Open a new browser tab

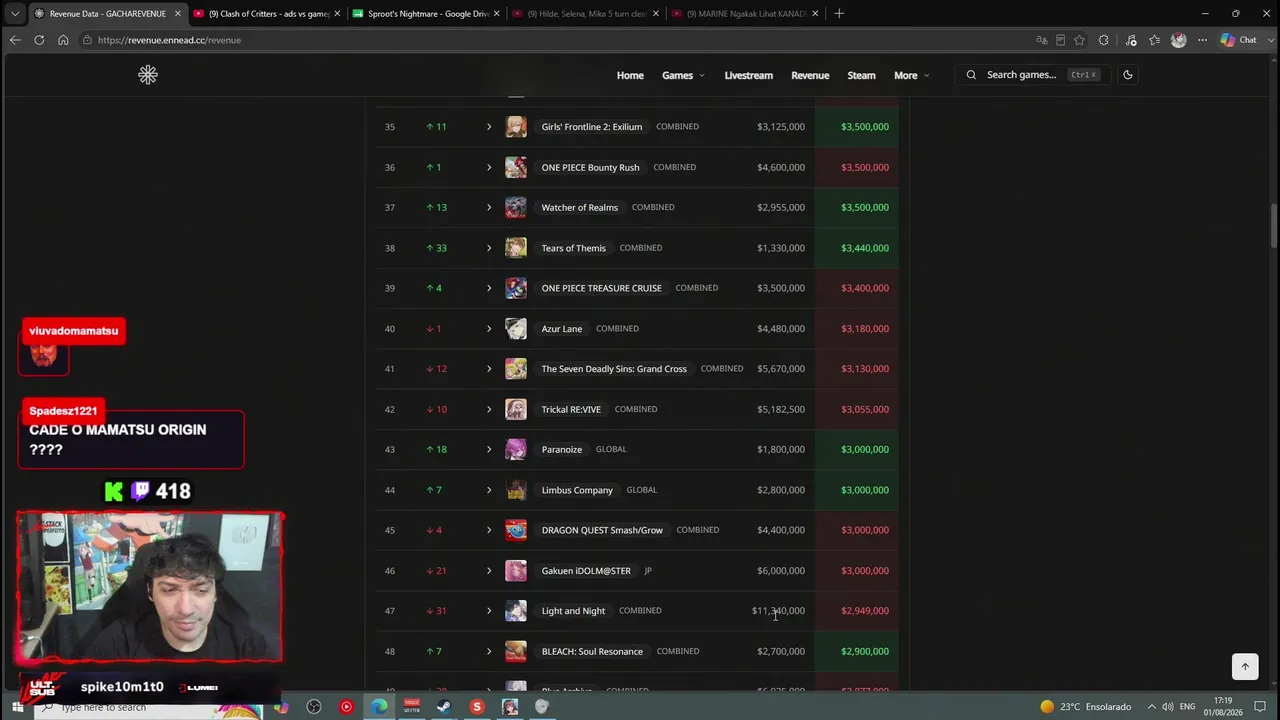coord(839,14)
